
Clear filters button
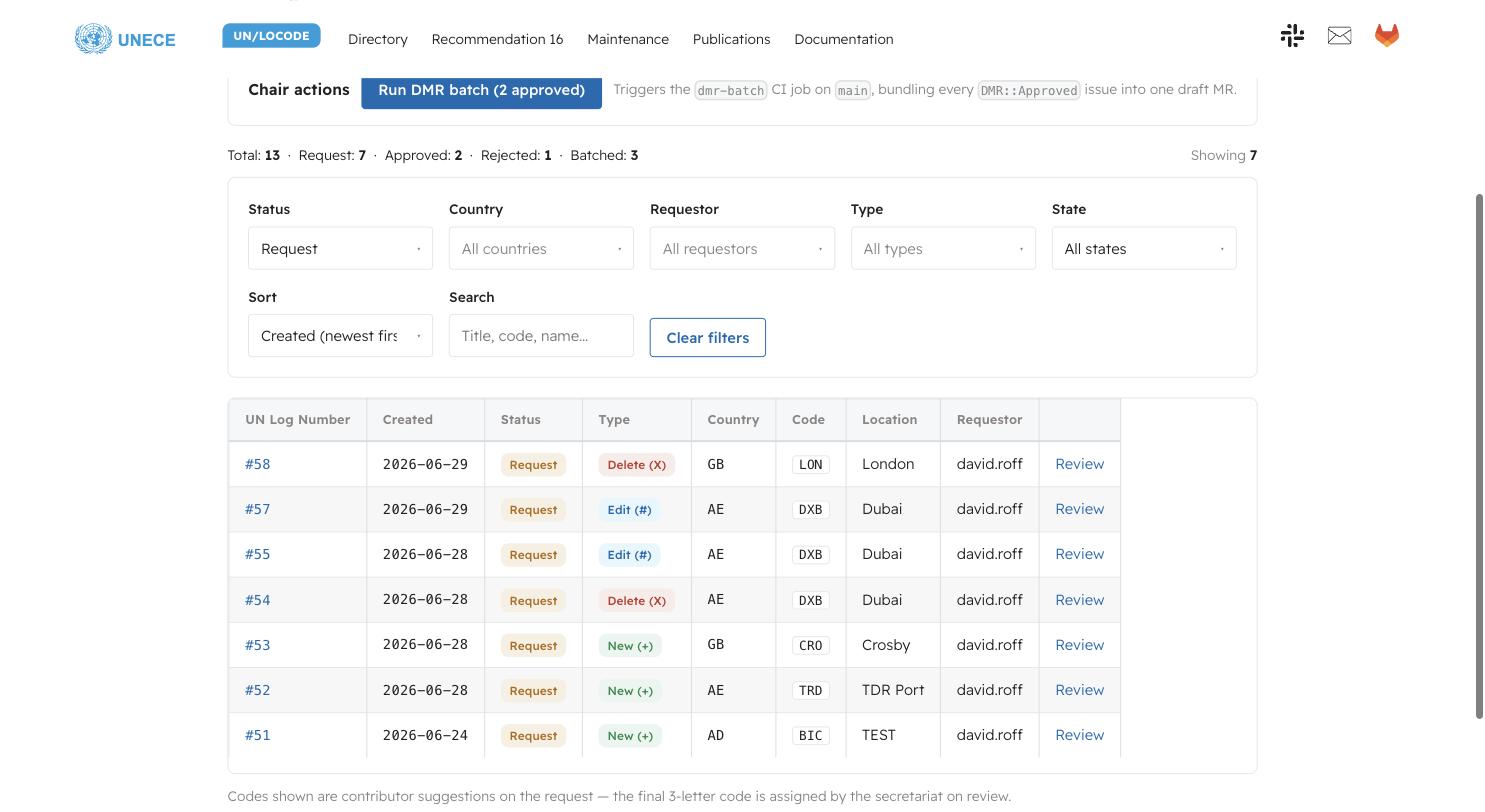708,337
